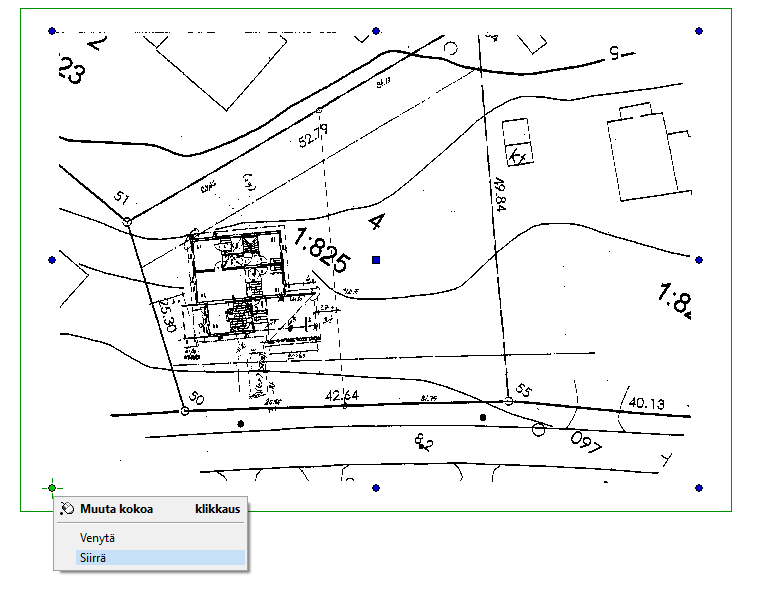Image resolution: width=778 pixels, height=609 pixels.
Task: Click the boundary marker circle at point 50
Action: (184, 410)
